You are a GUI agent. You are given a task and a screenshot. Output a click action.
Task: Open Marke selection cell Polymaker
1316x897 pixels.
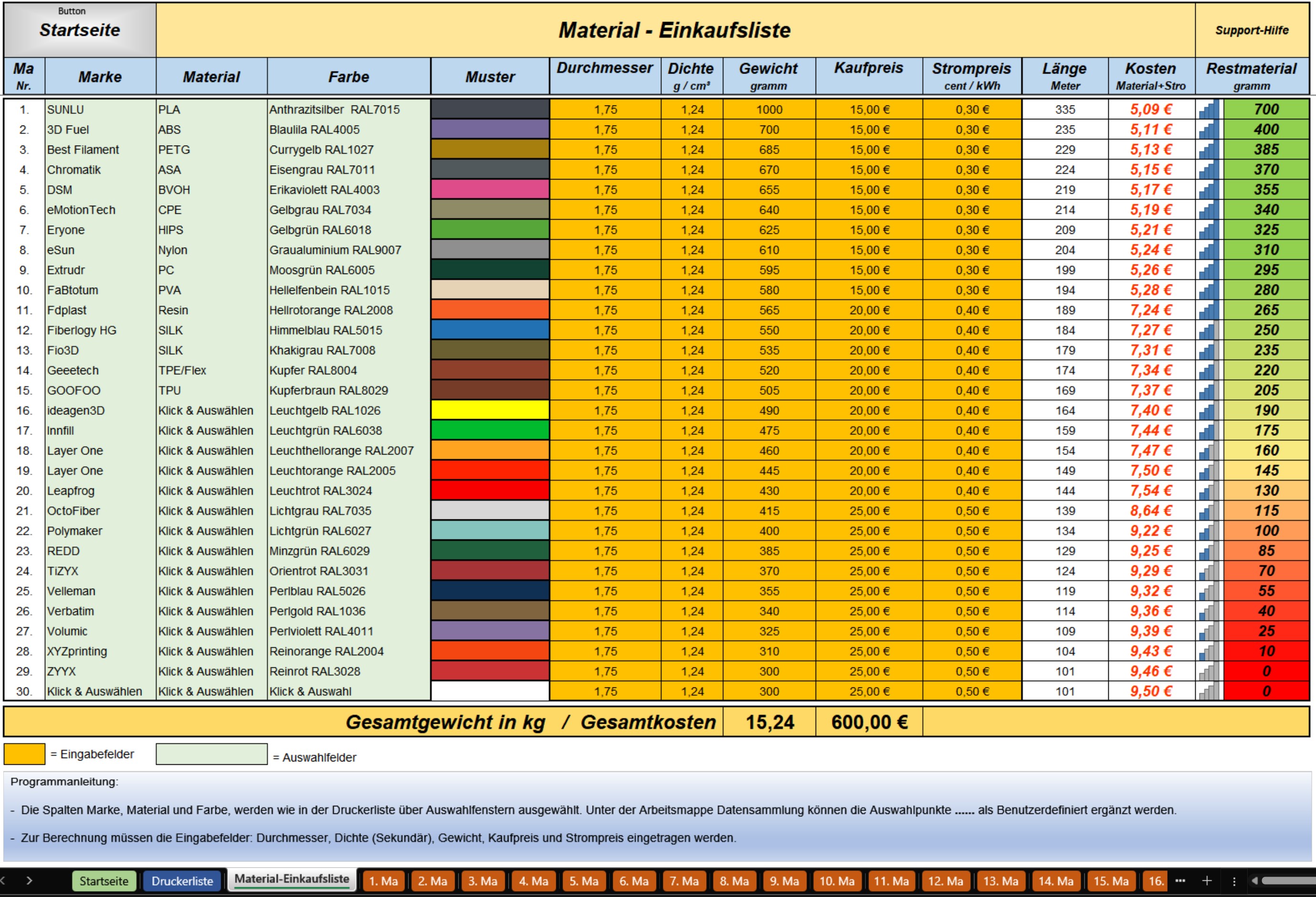[100, 531]
